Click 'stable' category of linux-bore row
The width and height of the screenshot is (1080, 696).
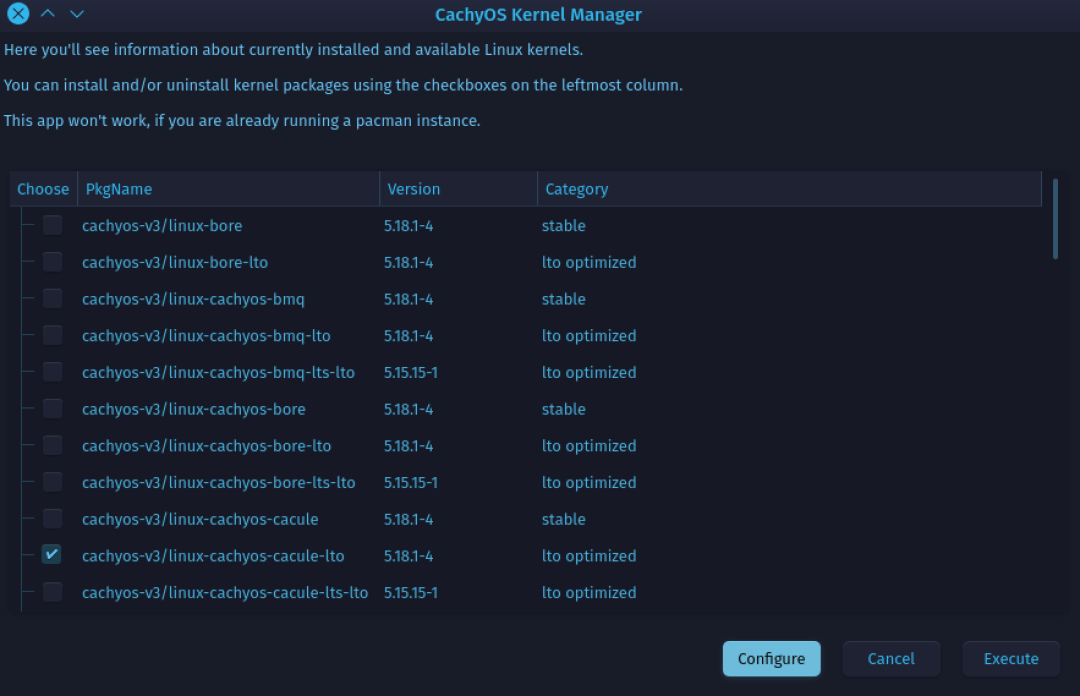[563, 225]
